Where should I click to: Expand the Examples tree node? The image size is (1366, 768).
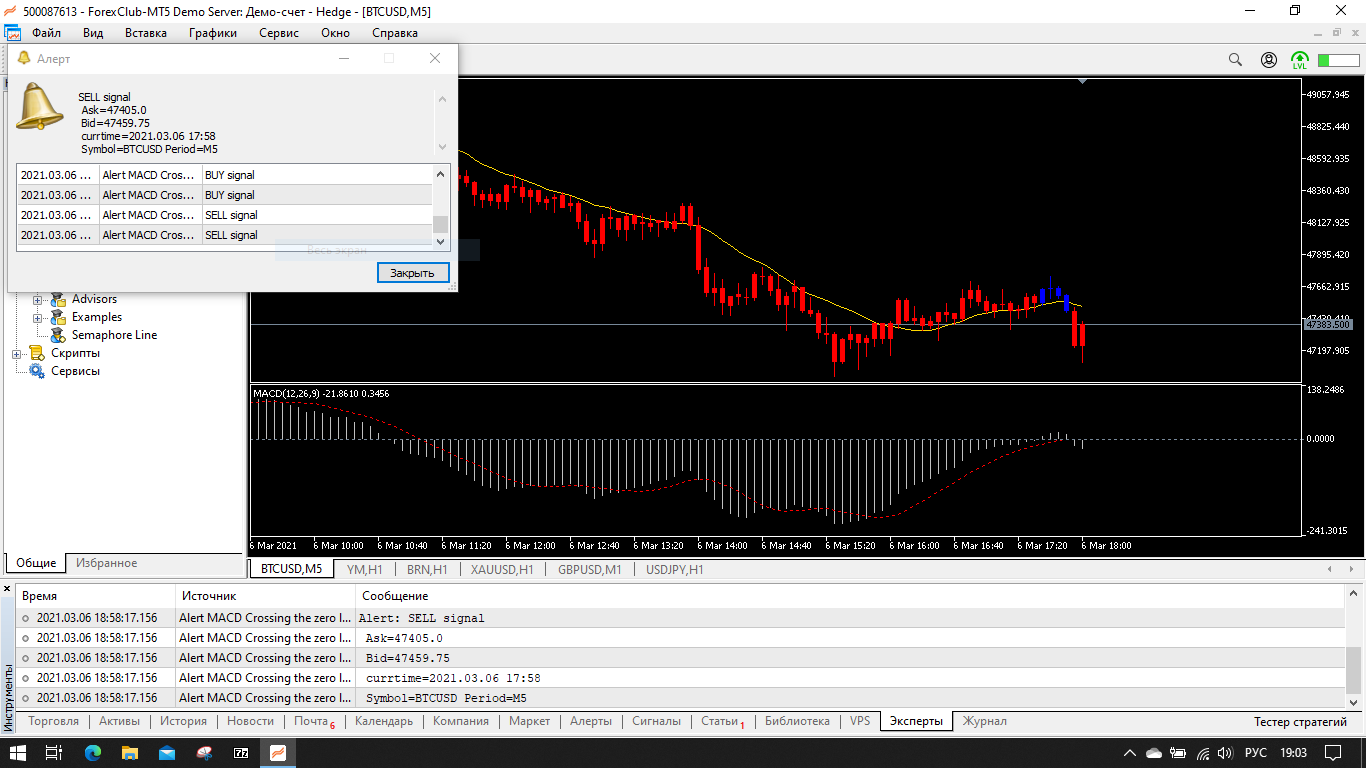coord(38,317)
